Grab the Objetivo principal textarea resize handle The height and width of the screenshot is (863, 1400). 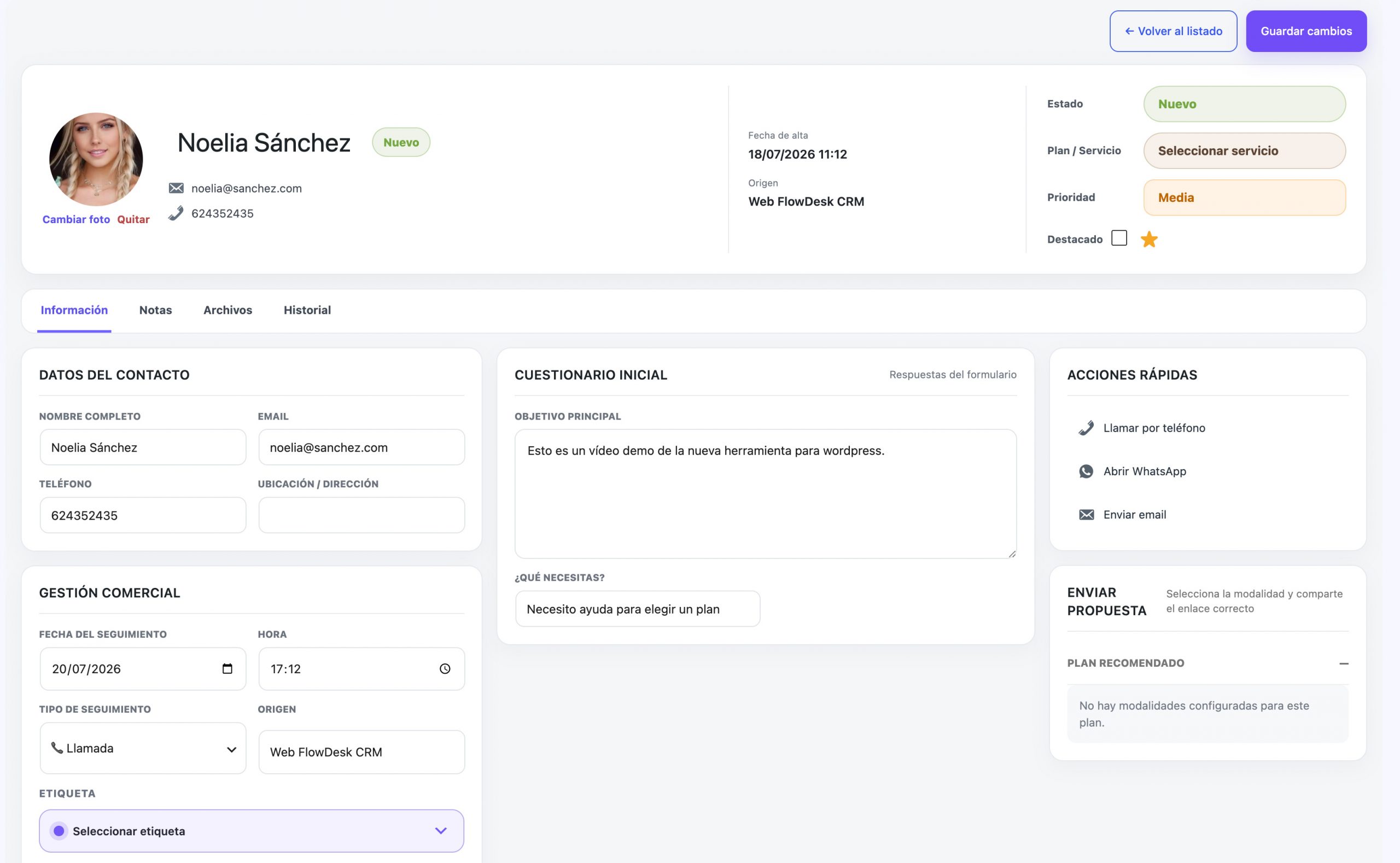click(1011, 553)
